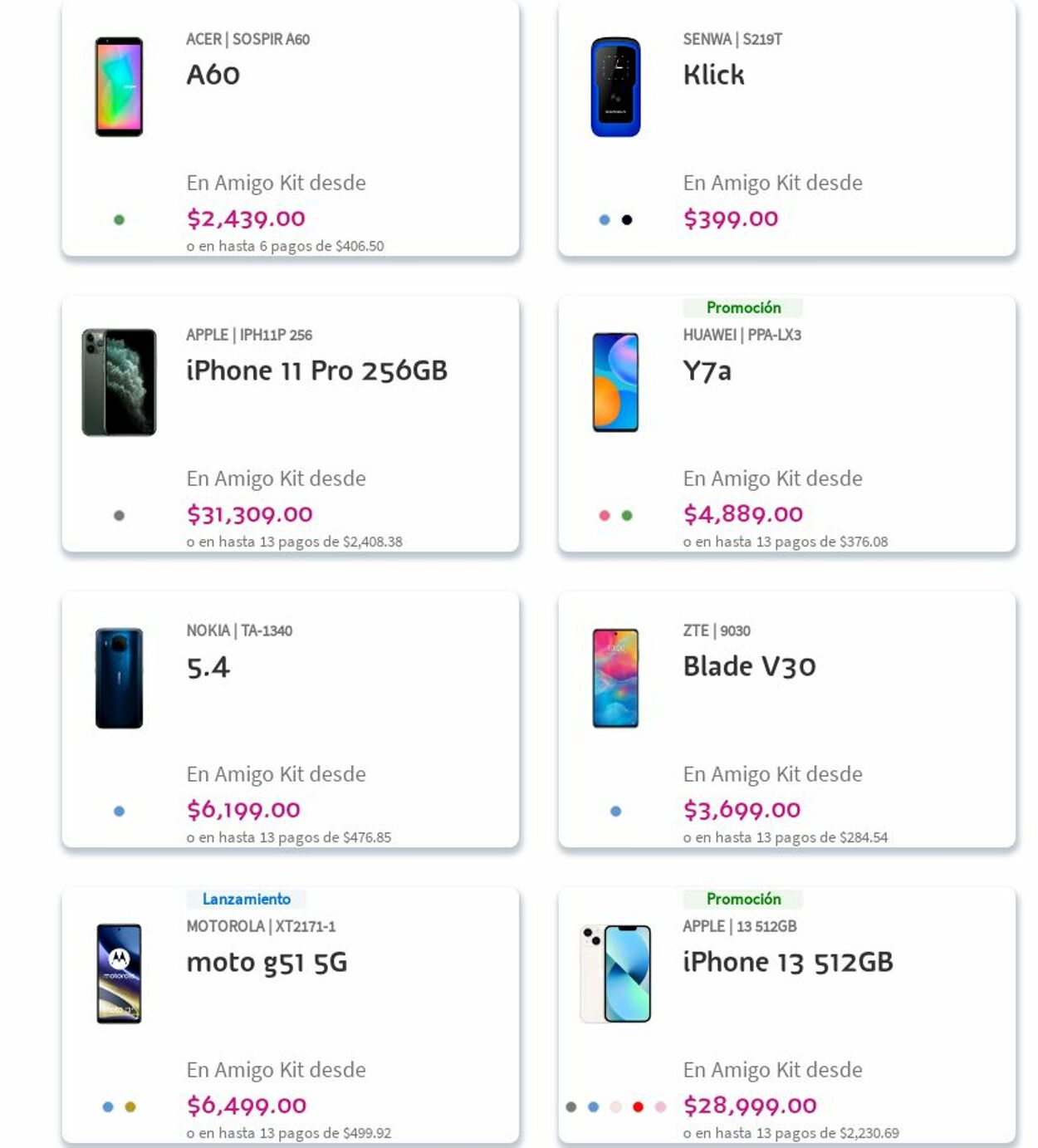Click the Acer A60 phone image

(119, 87)
